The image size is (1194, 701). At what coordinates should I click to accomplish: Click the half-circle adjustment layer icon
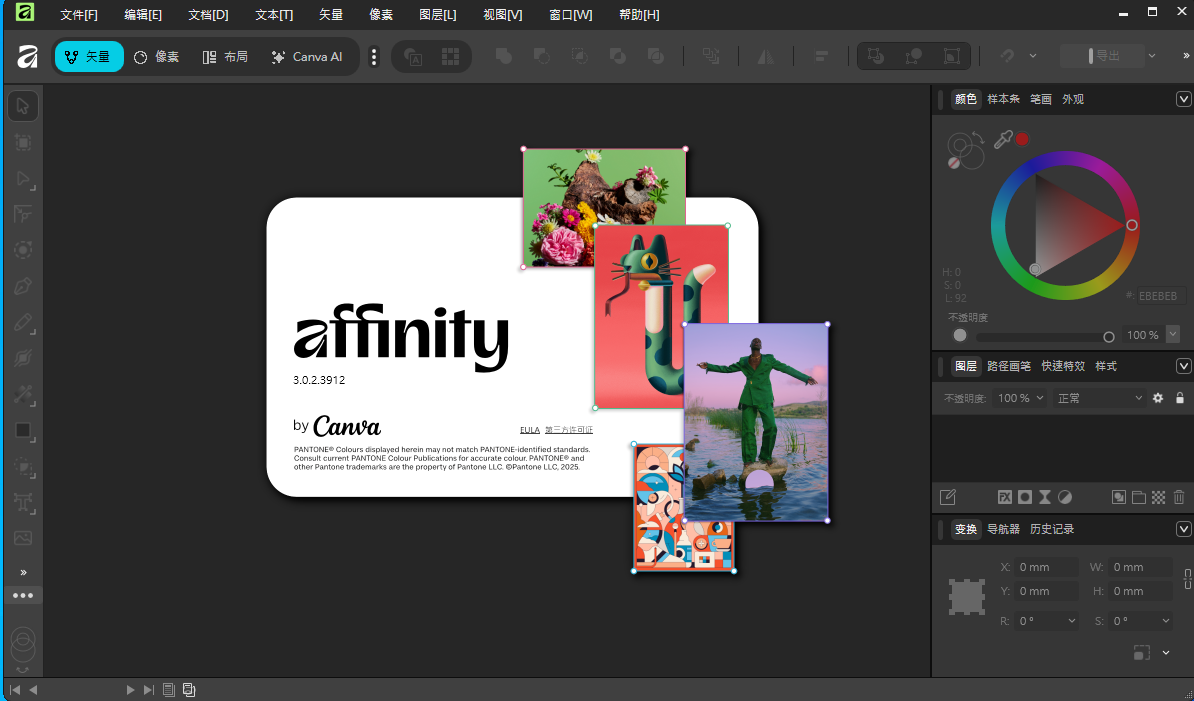1065,497
